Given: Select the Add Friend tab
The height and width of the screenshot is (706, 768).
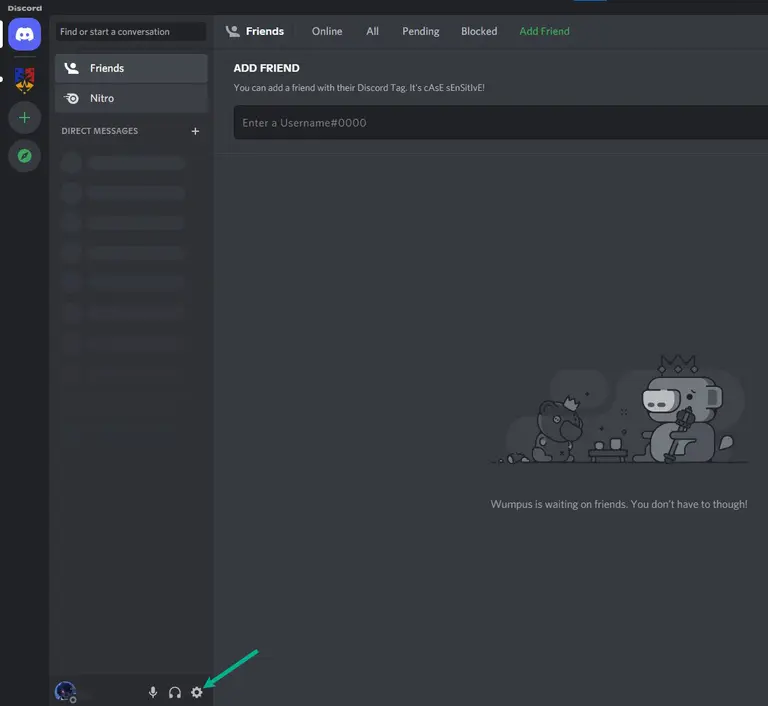Looking at the screenshot, I should (544, 31).
